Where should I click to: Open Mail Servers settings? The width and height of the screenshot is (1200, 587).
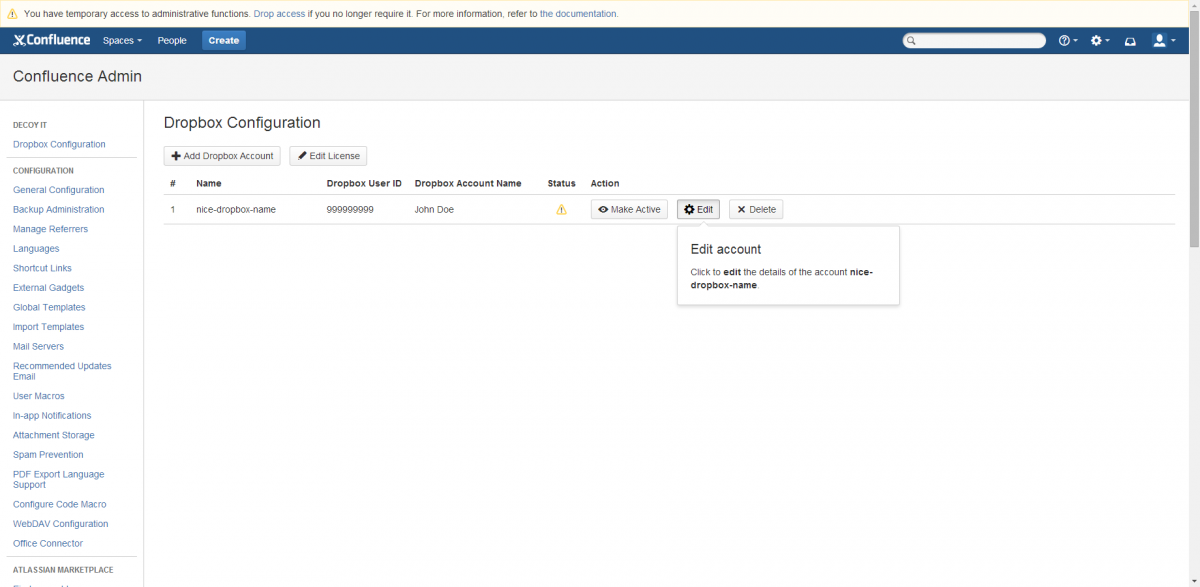[38, 347]
